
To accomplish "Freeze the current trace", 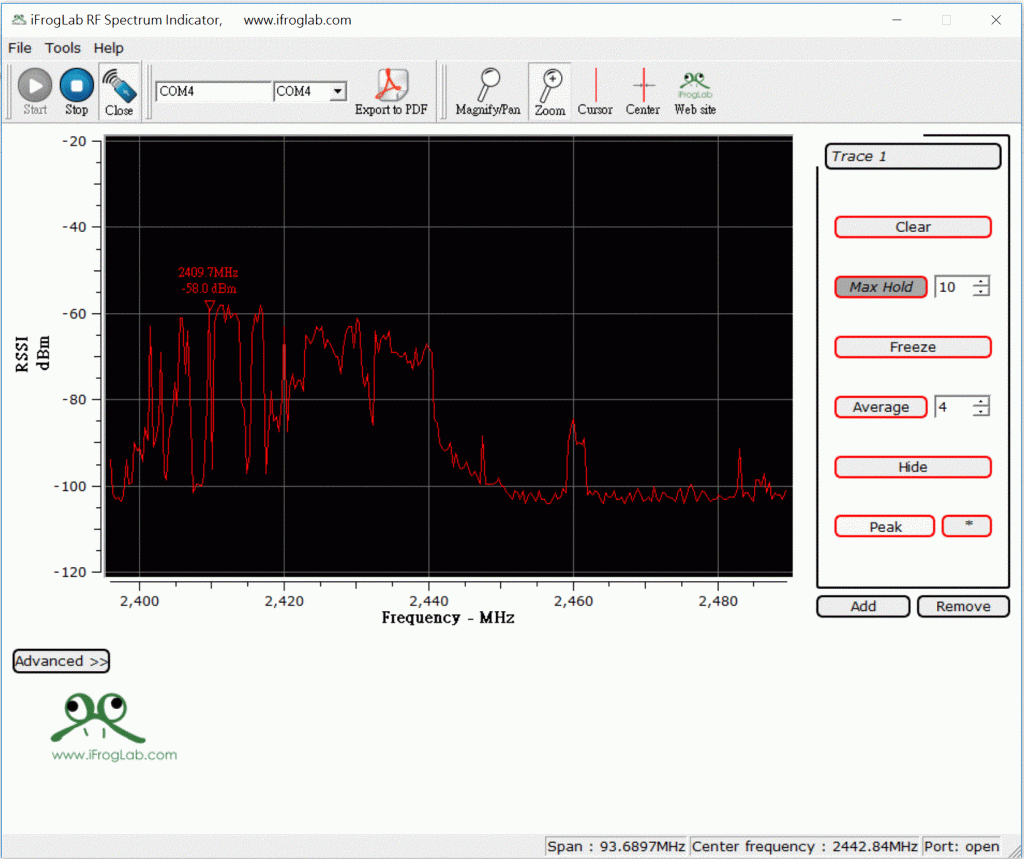I will point(913,347).
